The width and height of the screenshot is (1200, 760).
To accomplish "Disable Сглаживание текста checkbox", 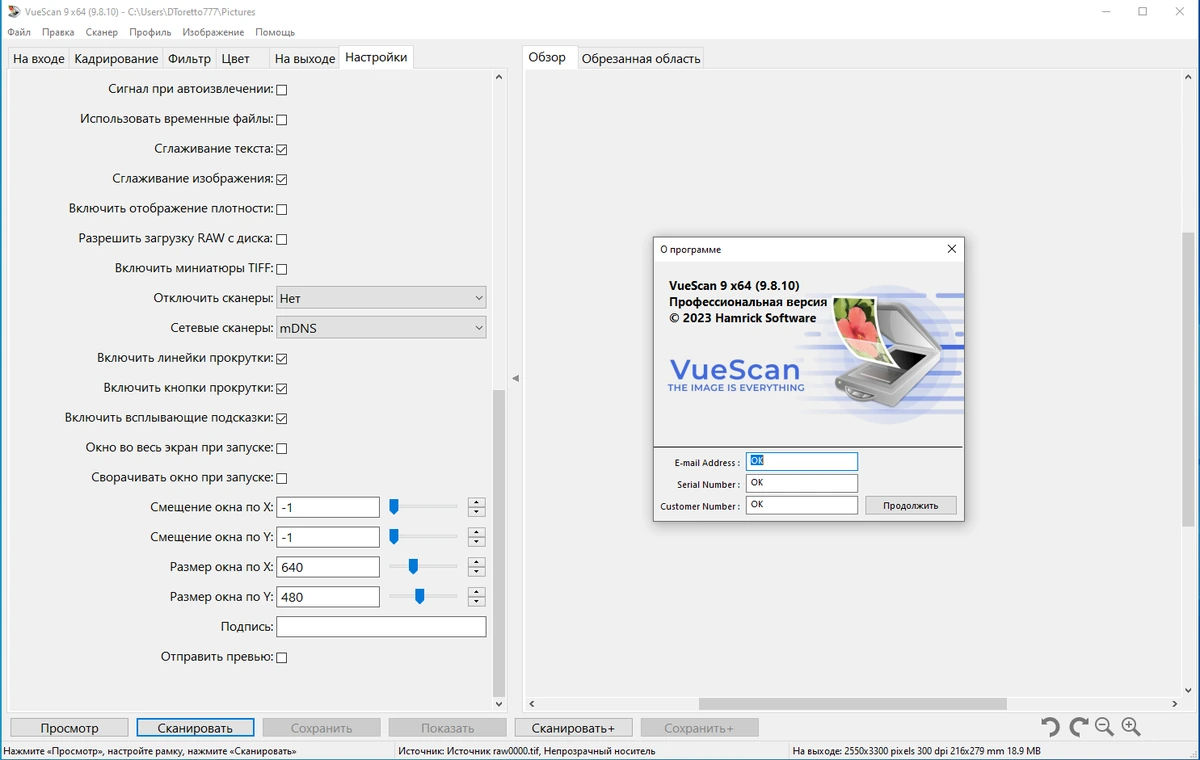I will pyautogui.click(x=281, y=150).
